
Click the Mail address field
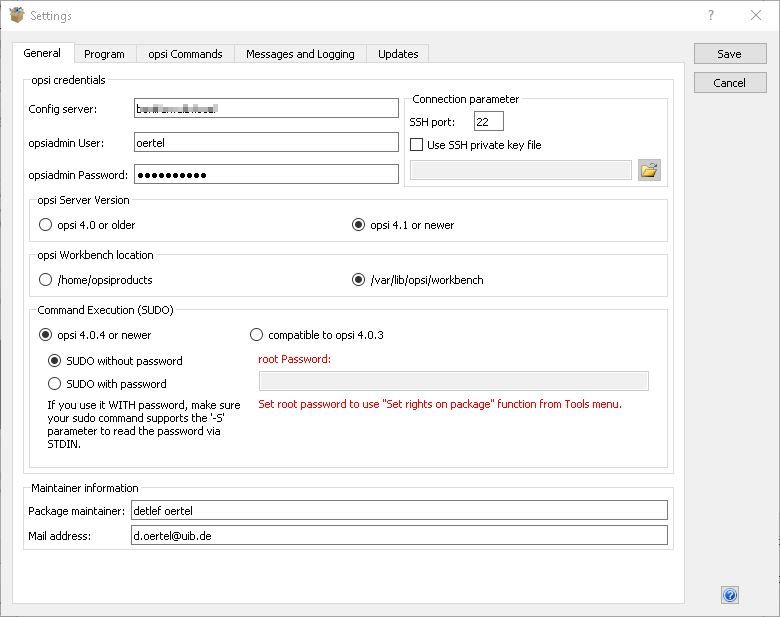click(x=399, y=535)
